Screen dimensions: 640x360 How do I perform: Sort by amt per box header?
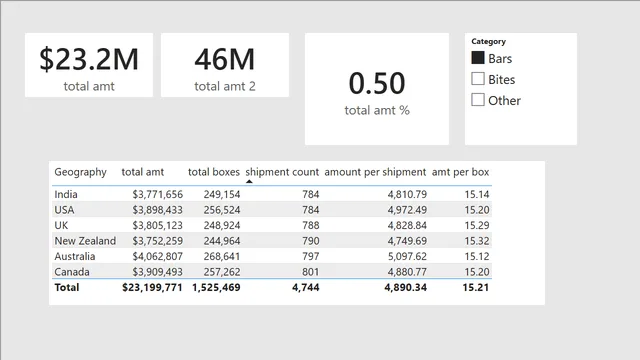[460, 172]
